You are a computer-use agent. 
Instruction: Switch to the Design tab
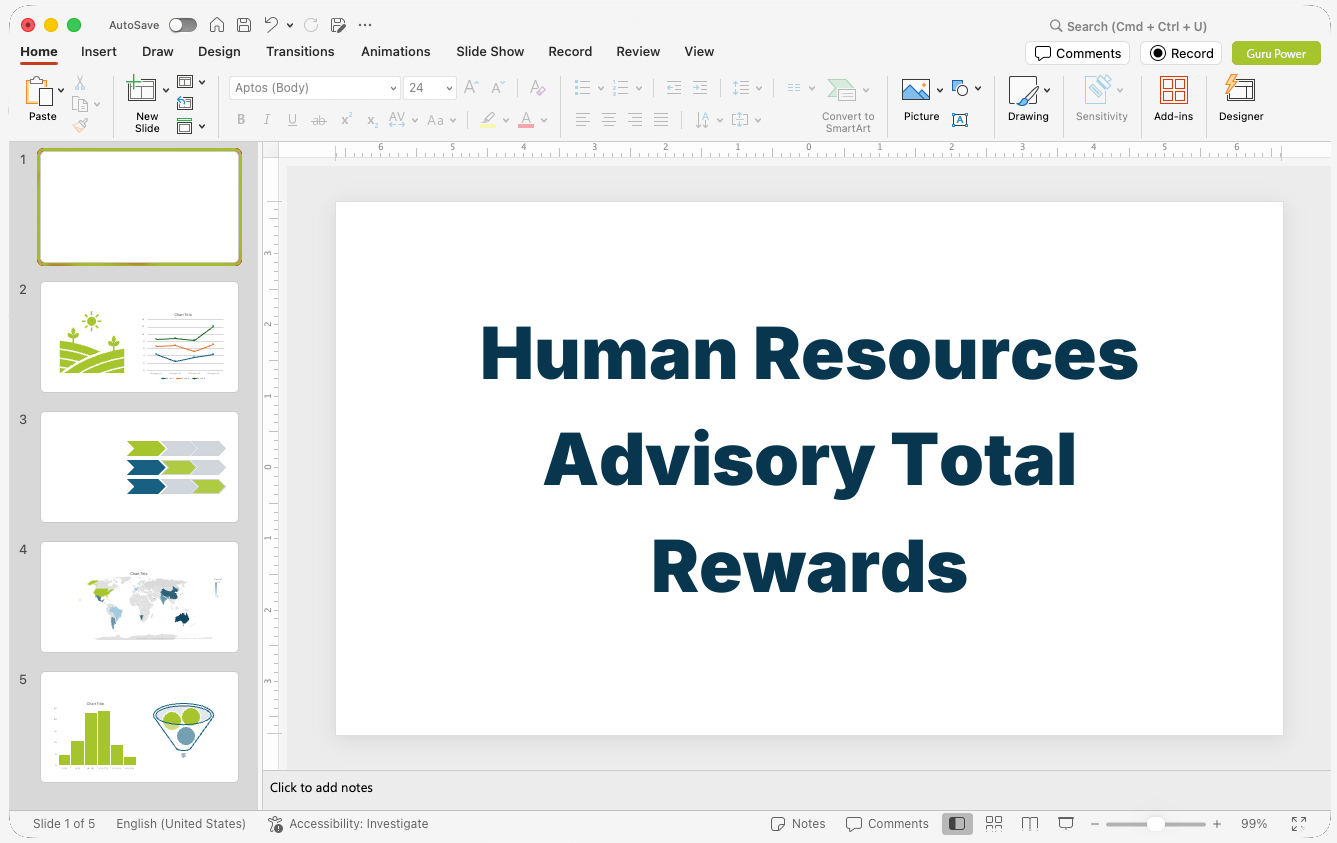tap(219, 51)
